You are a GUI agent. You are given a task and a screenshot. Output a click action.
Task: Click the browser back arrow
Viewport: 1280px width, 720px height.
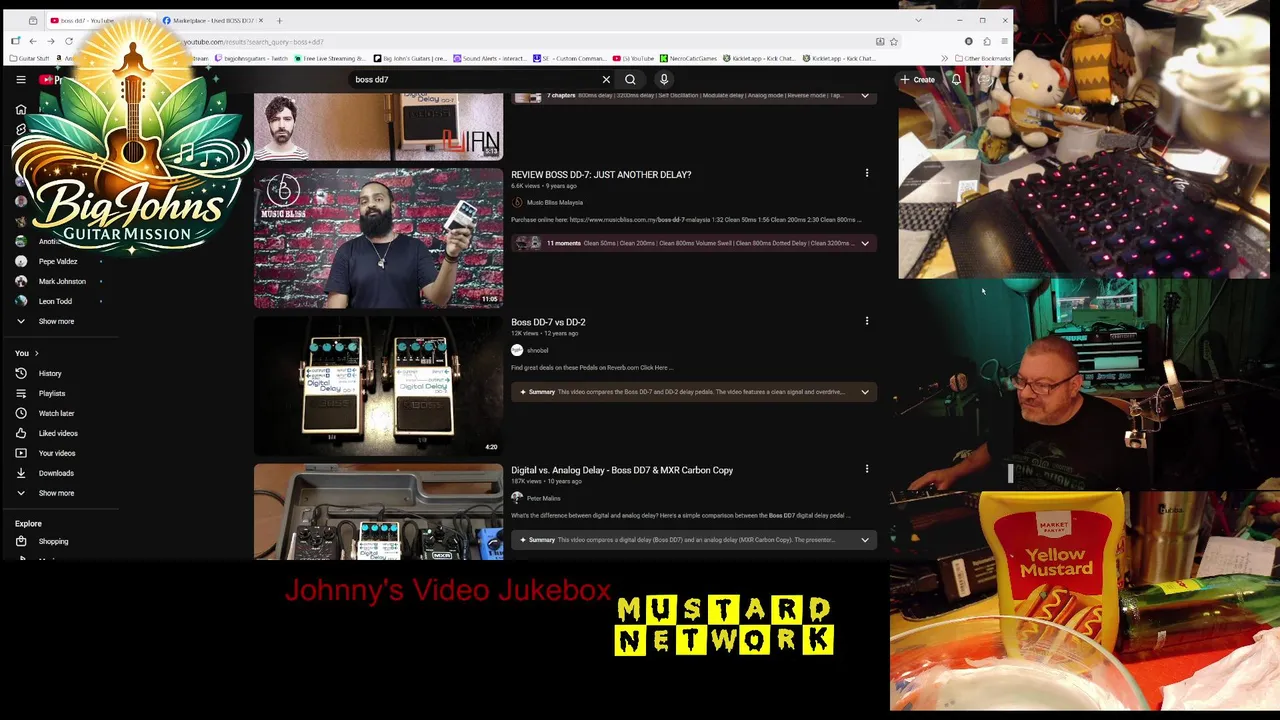coord(33,41)
